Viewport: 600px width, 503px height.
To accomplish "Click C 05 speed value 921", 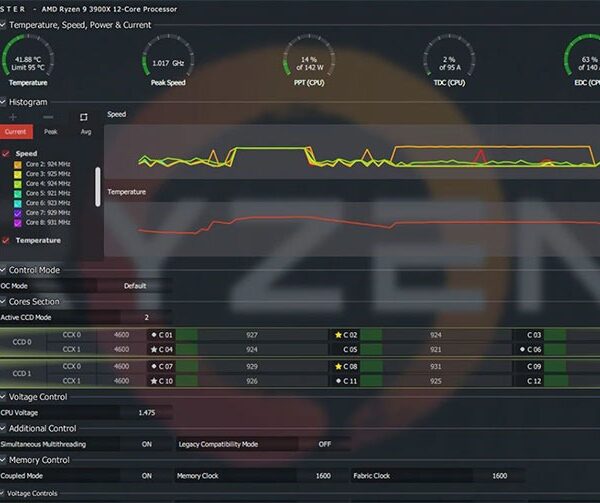I will coord(435,349).
